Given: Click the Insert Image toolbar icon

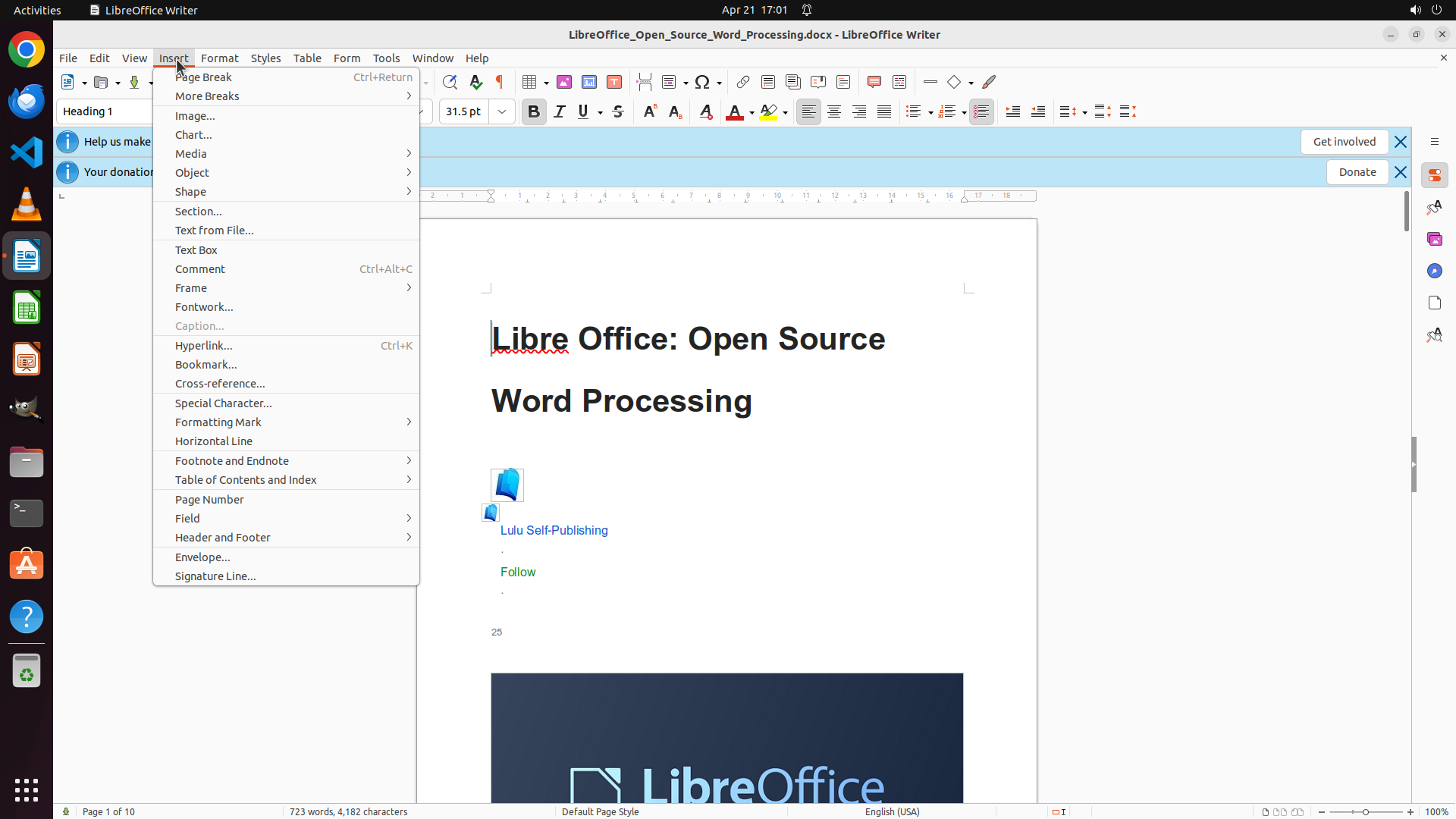Looking at the screenshot, I should (564, 82).
